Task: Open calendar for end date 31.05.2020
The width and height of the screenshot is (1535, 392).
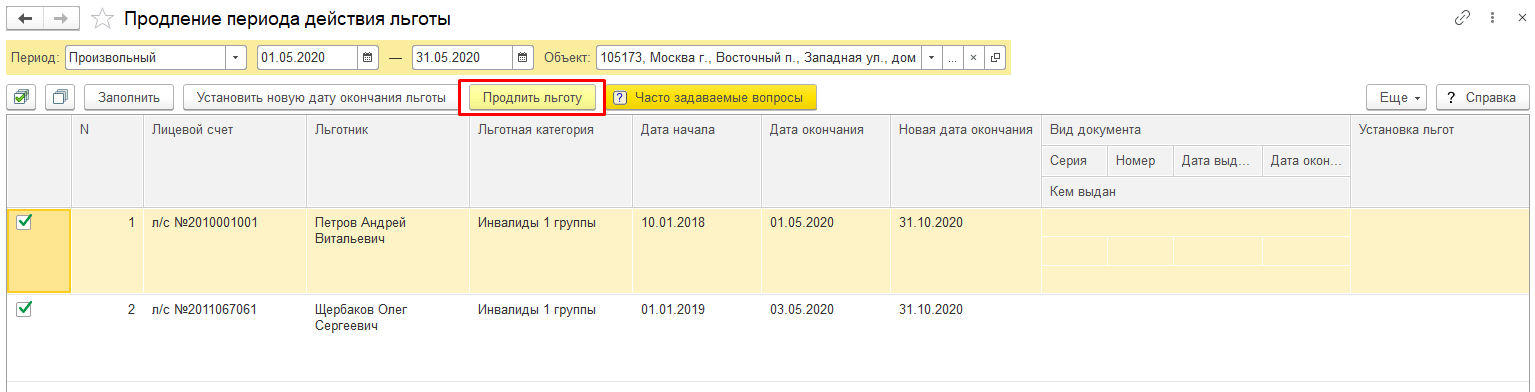Action: pos(524,57)
